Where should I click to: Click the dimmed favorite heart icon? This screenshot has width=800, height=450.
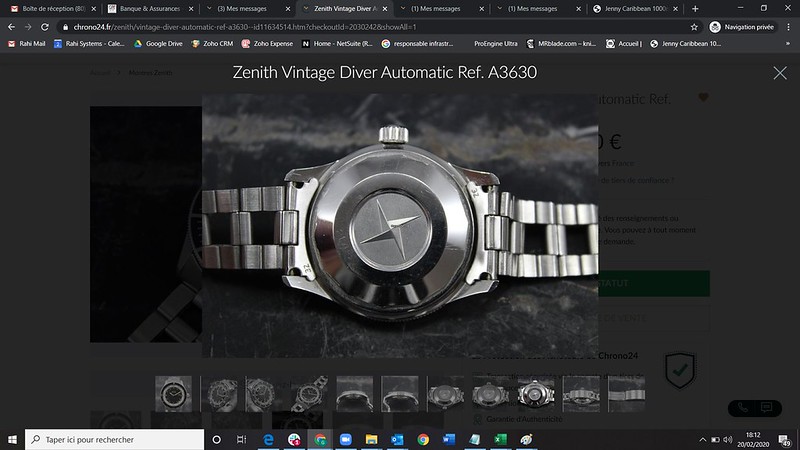coord(703,97)
